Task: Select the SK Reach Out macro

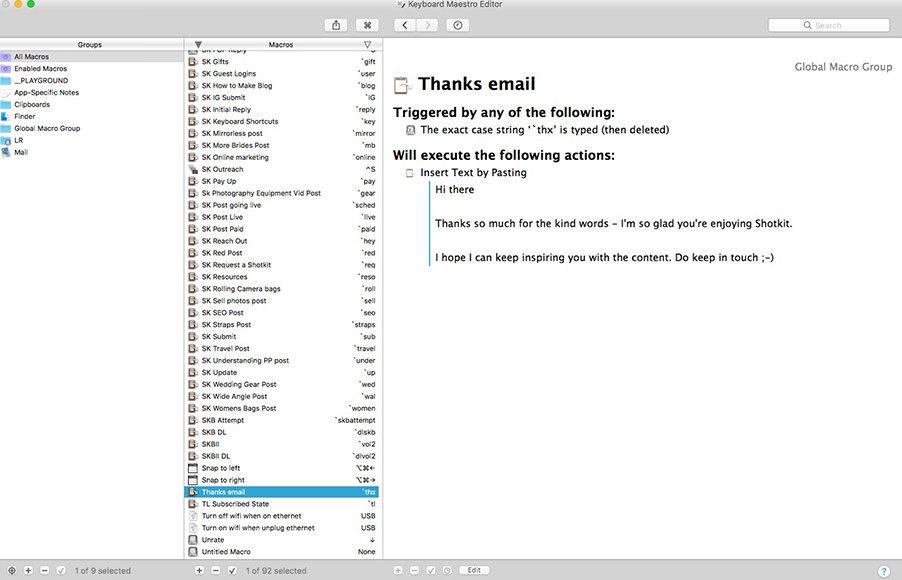Action: coord(282,241)
